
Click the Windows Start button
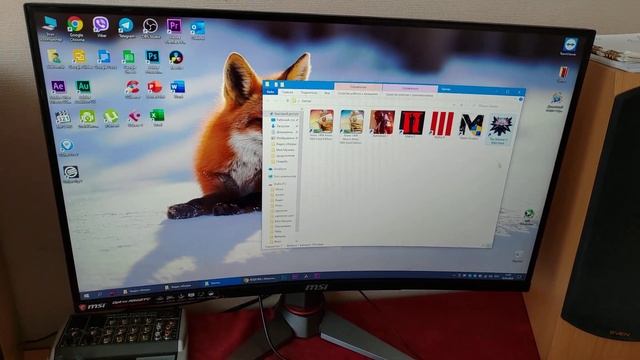click(x=87, y=295)
